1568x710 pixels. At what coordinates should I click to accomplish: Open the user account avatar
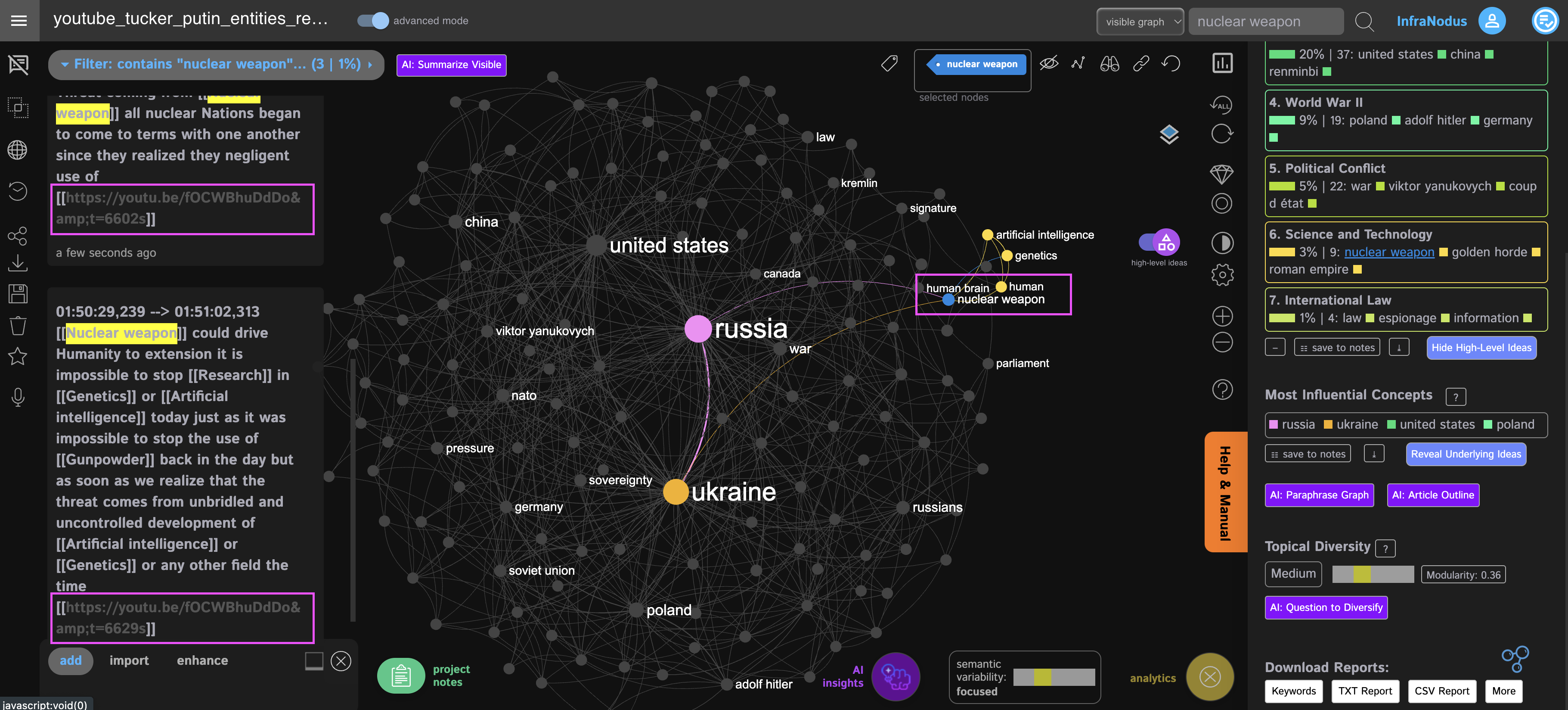(x=1492, y=21)
